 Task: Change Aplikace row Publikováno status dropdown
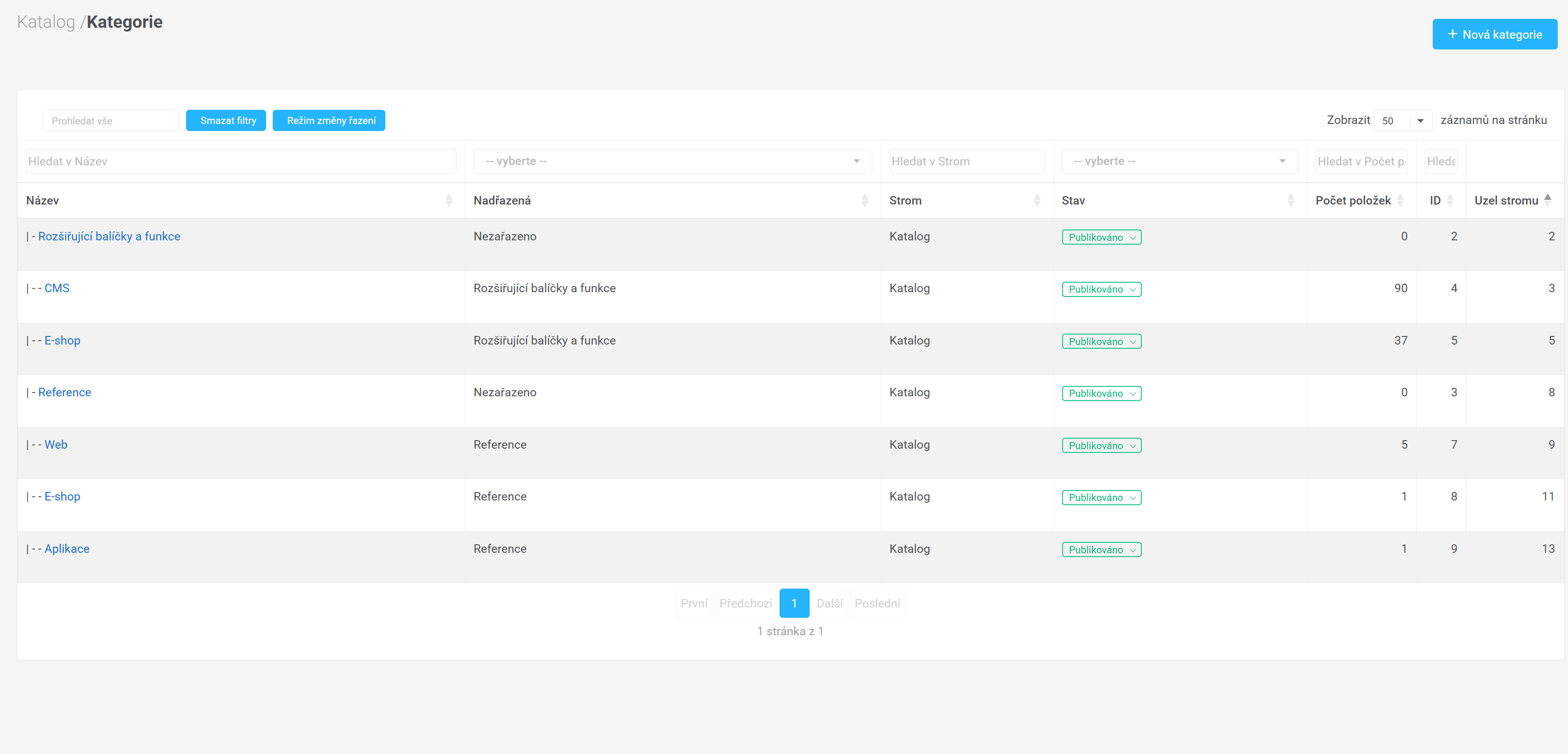click(1101, 549)
